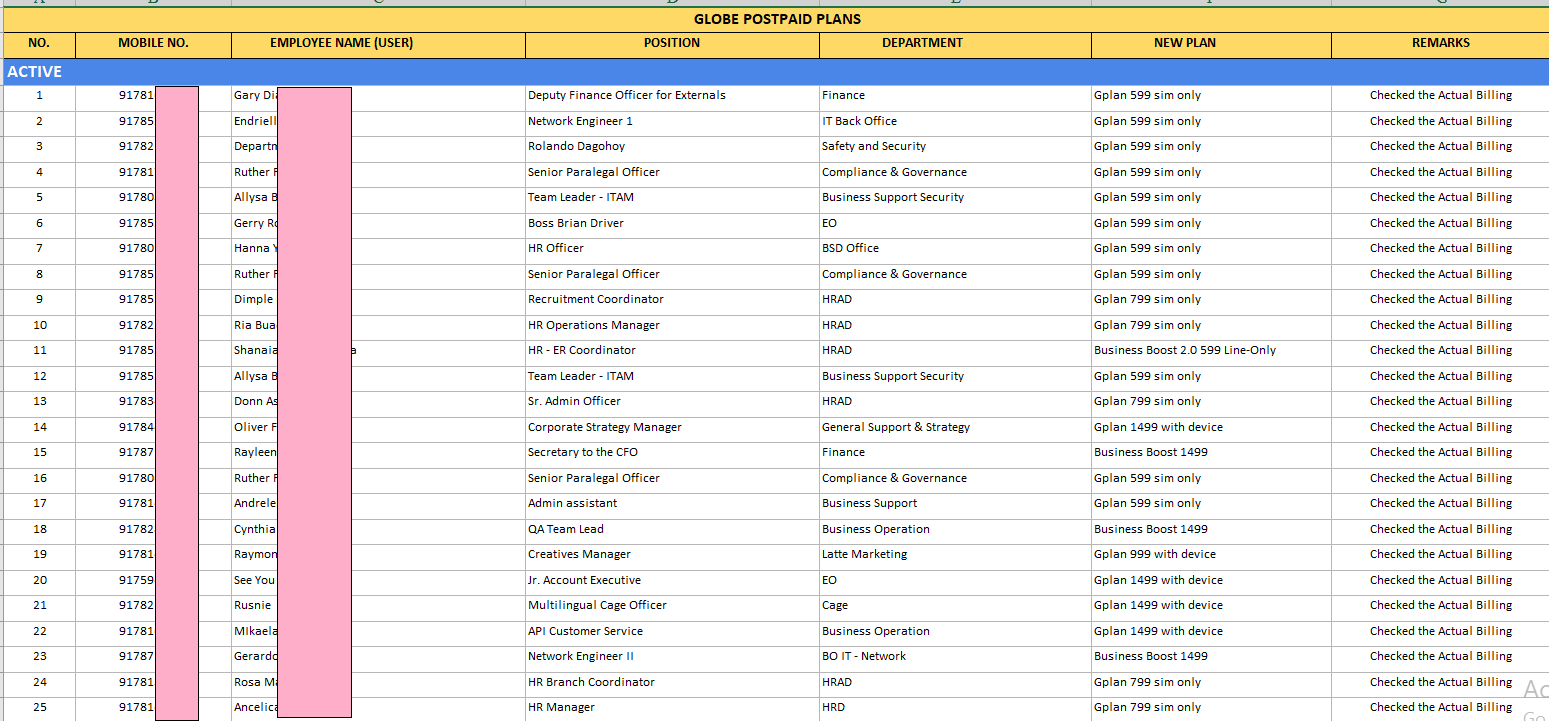Select the blue ACTIVE section row label
Screen dimensions: 1549x721
(x=35, y=72)
